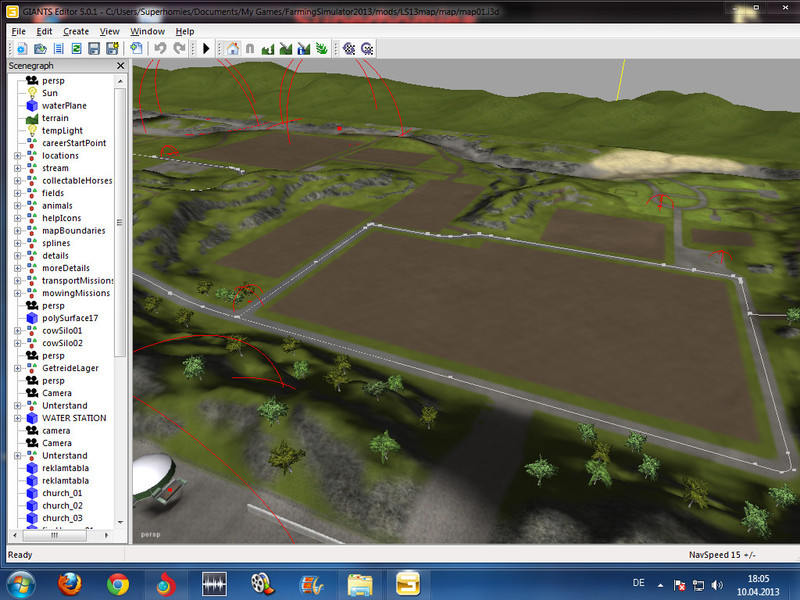Image resolution: width=800 pixels, height=600 pixels.
Task: Click the first checkered sphere toolbar icon
Action: pyautogui.click(x=349, y=48)
